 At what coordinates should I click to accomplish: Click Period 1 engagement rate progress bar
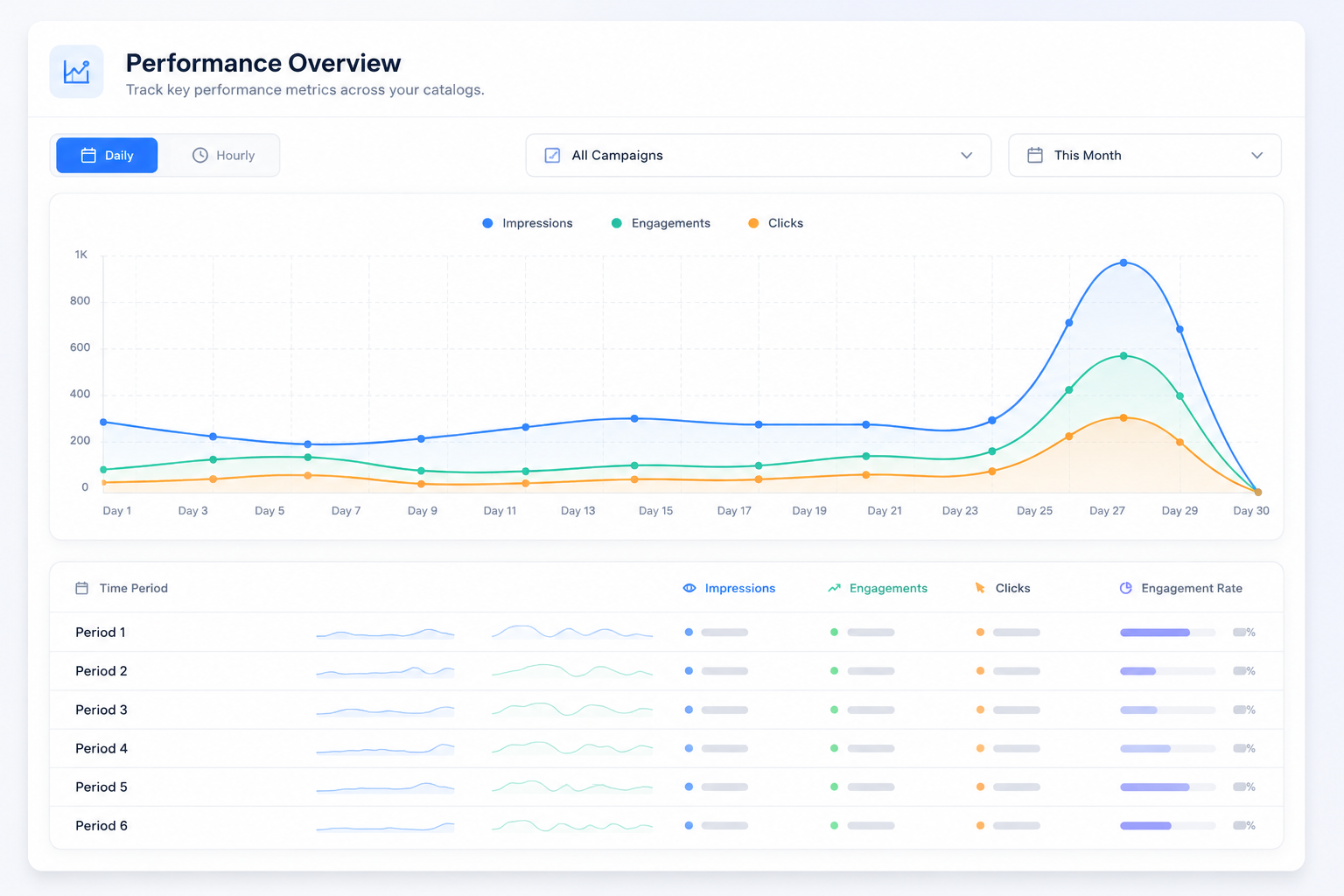coord(1168,632)
